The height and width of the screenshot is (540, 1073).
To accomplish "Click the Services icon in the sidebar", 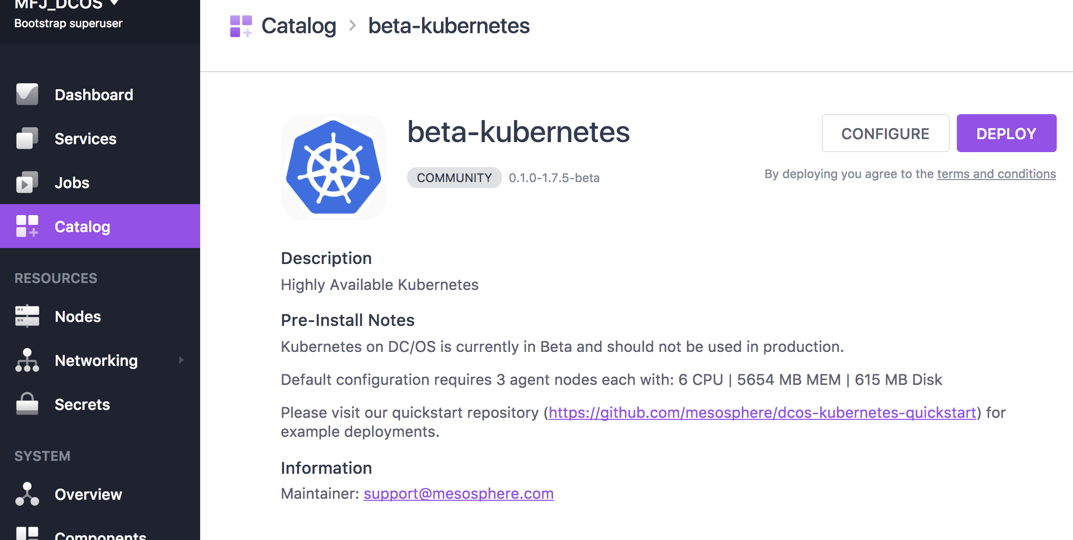I will coord(27,139).
